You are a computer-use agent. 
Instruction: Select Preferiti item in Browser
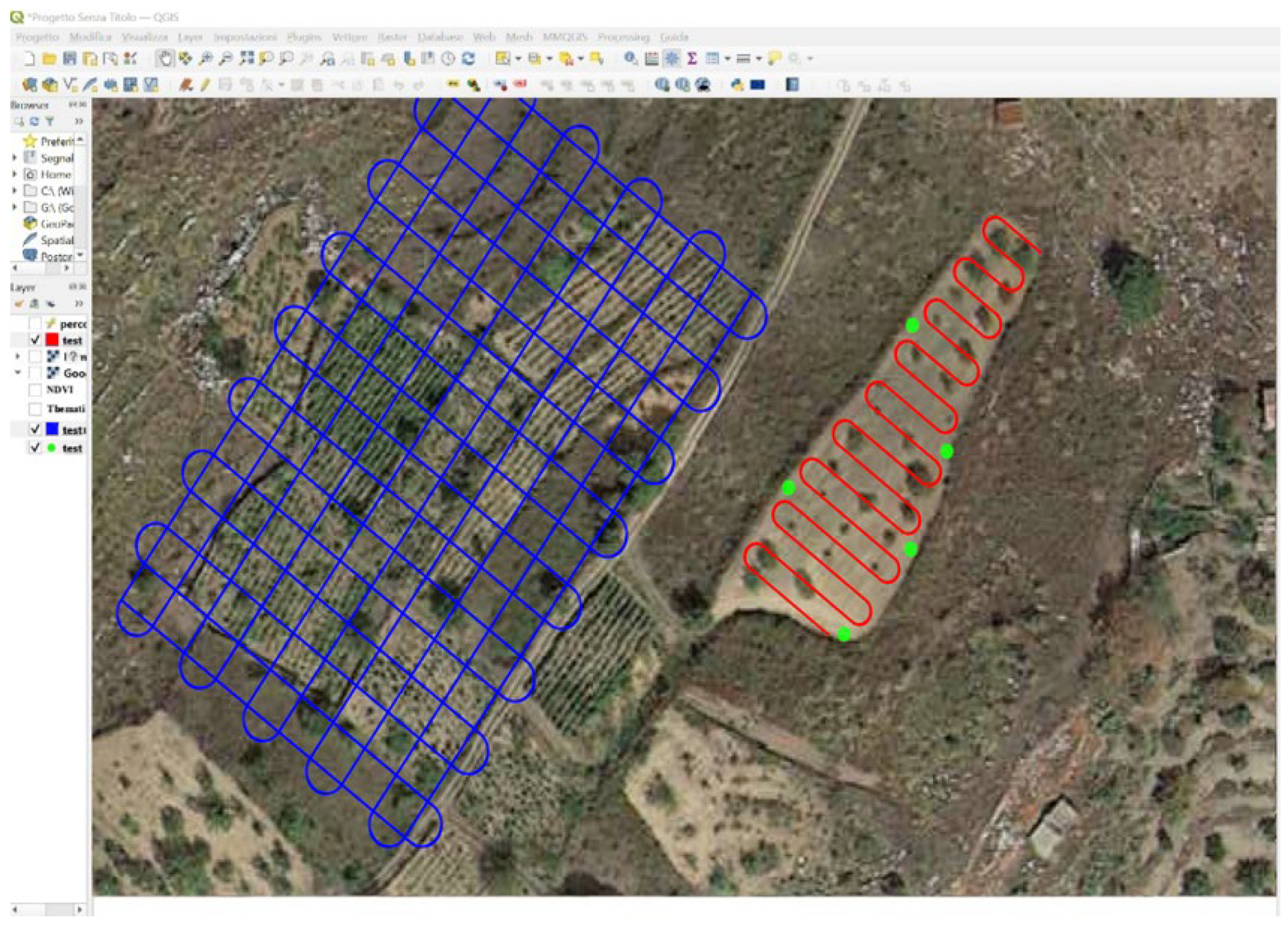click(49, 141)
